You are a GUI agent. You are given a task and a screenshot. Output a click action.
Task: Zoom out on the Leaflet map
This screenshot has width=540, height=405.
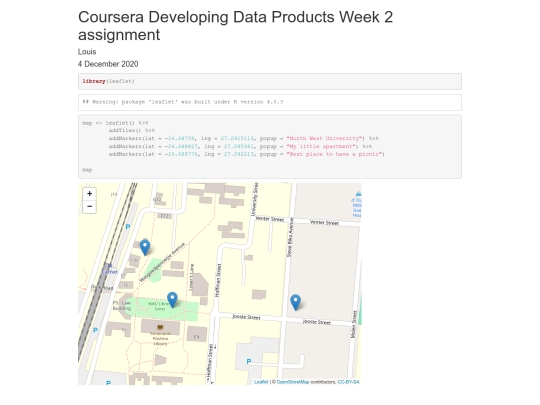point(90,206)
